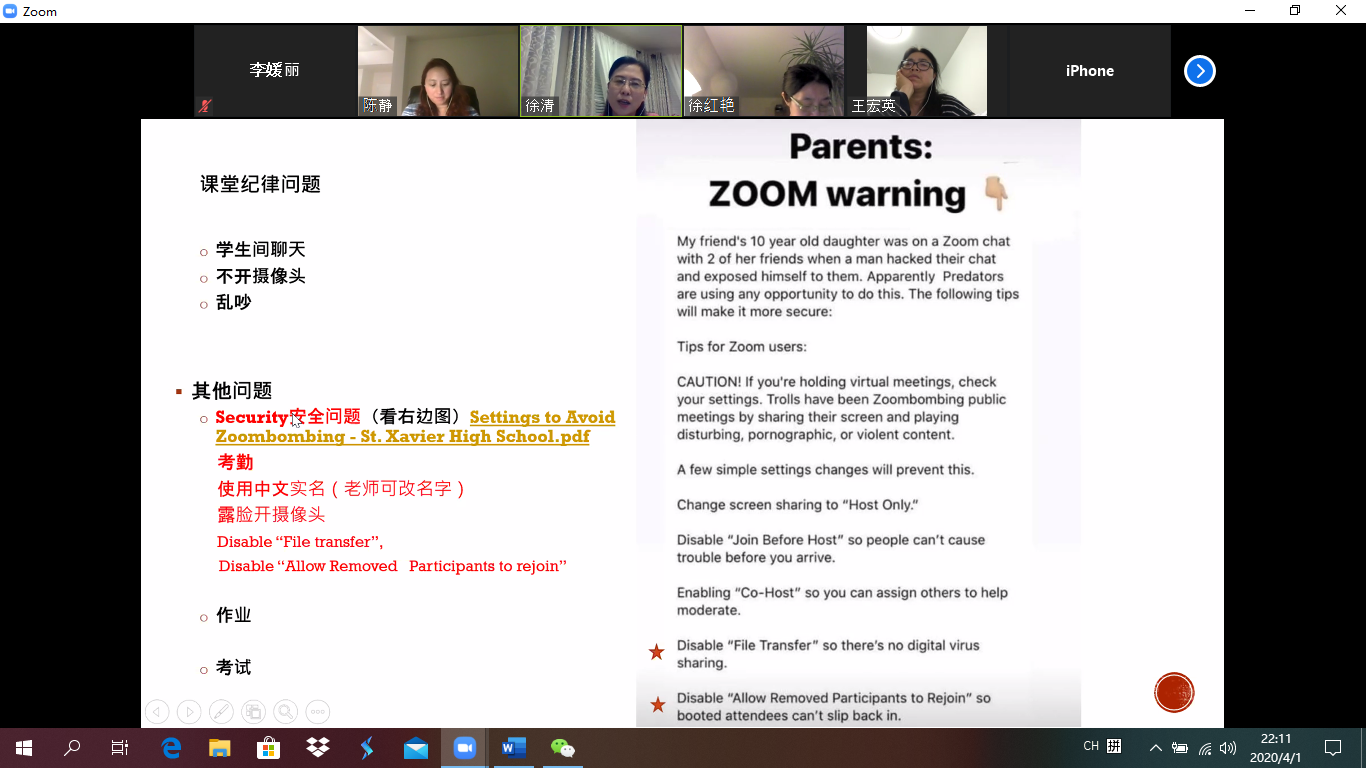Select 徐清 active speaker video
The height and width of the screenshot is (768, 1366).
[x=601, y=71]
